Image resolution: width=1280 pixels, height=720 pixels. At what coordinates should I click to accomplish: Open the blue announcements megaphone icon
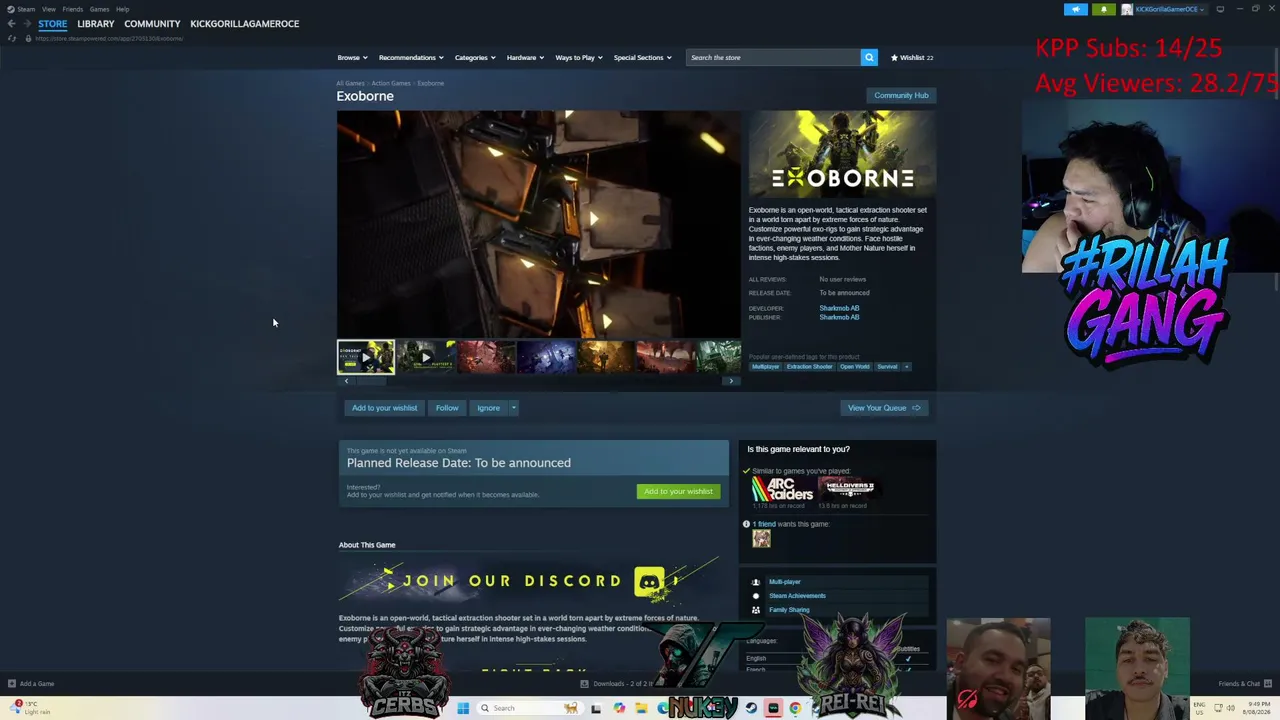[1076, 9]
